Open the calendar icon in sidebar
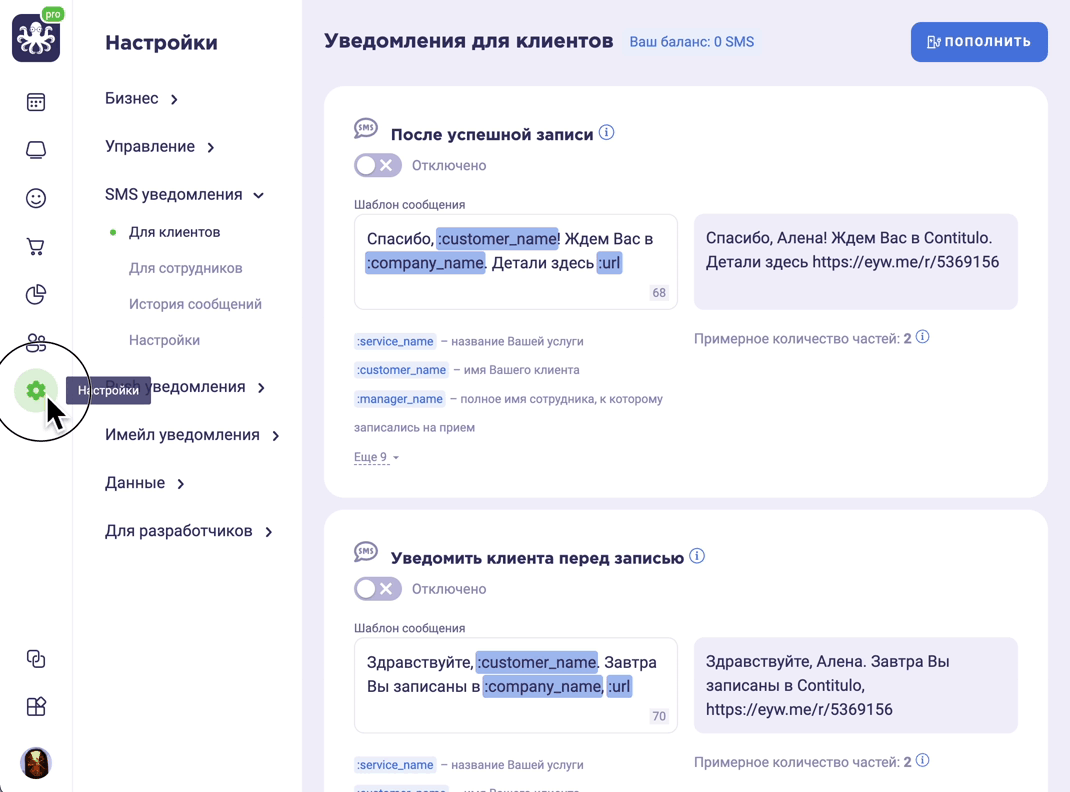Screen dimensions: 1070x792 (x=36, y=102)
